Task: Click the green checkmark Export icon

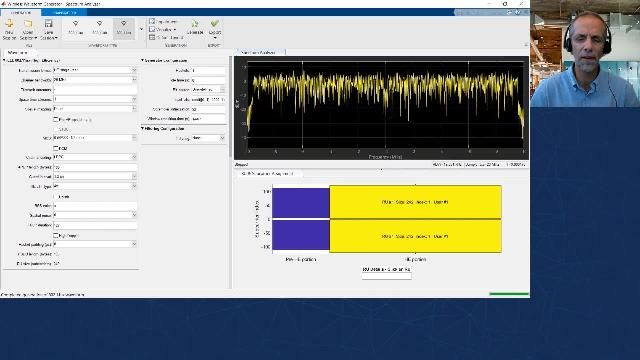Action: [x=215, y=24]
